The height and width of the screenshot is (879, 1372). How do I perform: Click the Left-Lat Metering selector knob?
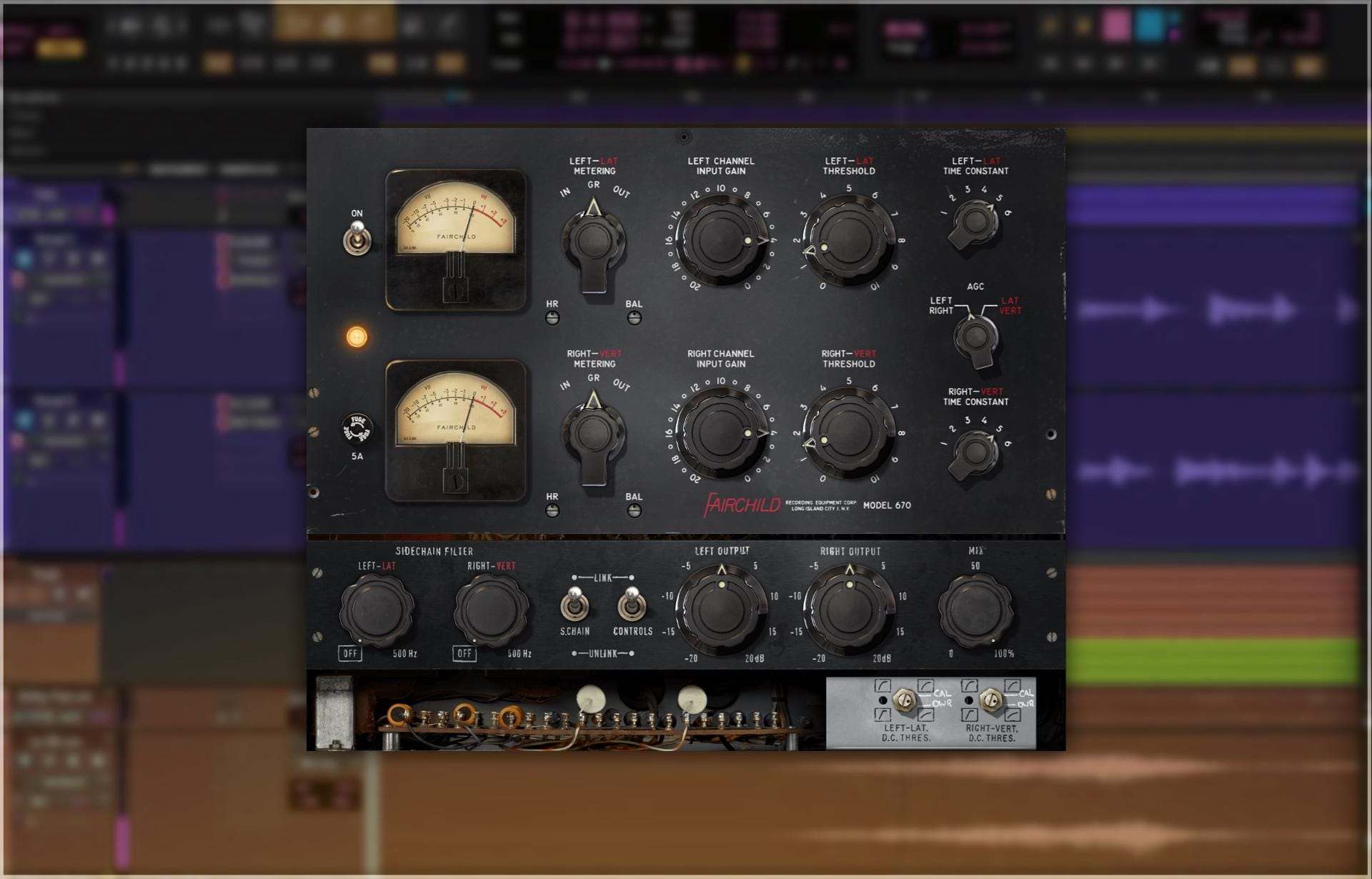pos(593,243)
